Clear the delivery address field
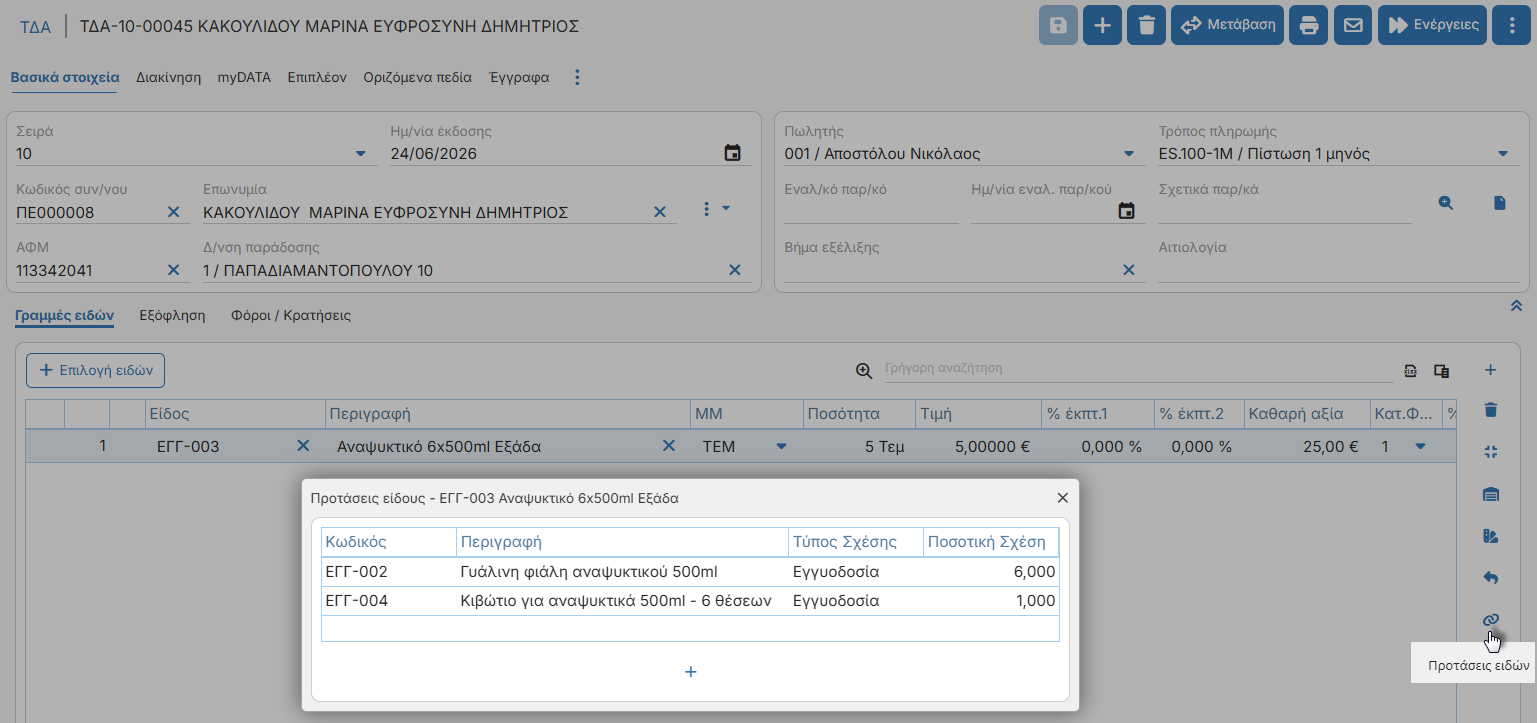1537x723 pixels. click(734, 270)
